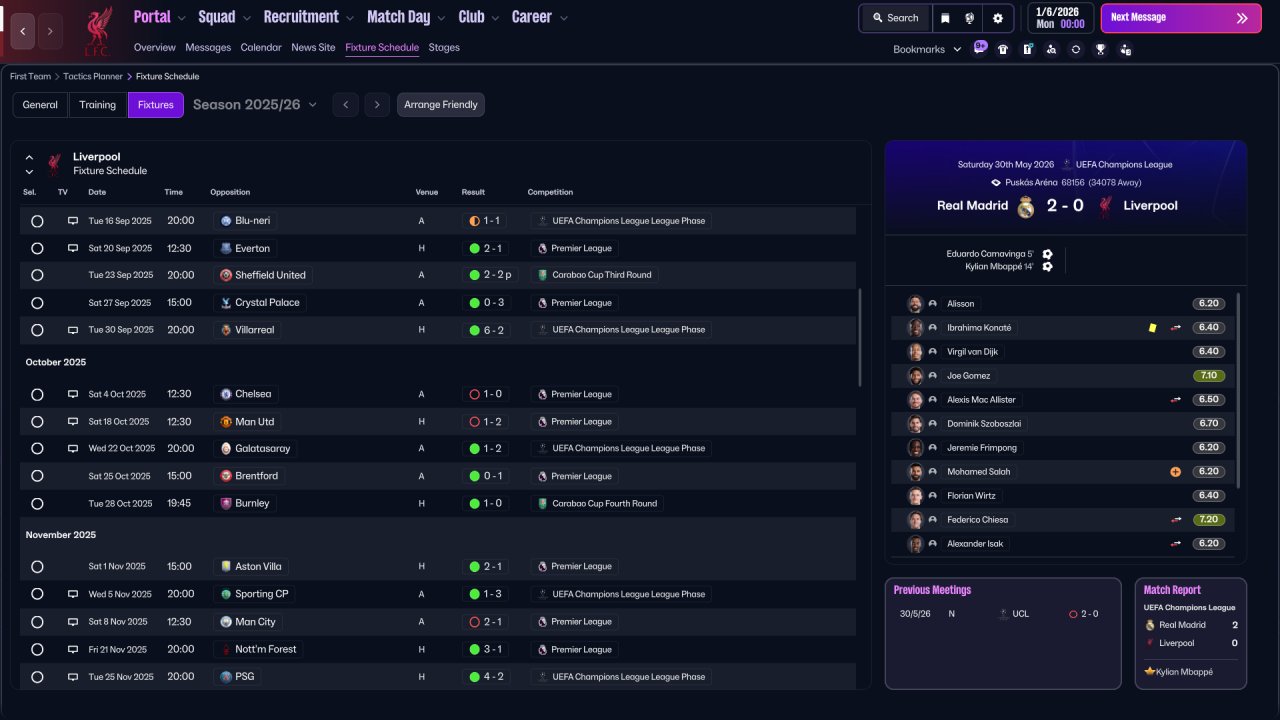Select the Everton fixture radio button
Viewport: 1280px width, 720px height.
(37, 248)
